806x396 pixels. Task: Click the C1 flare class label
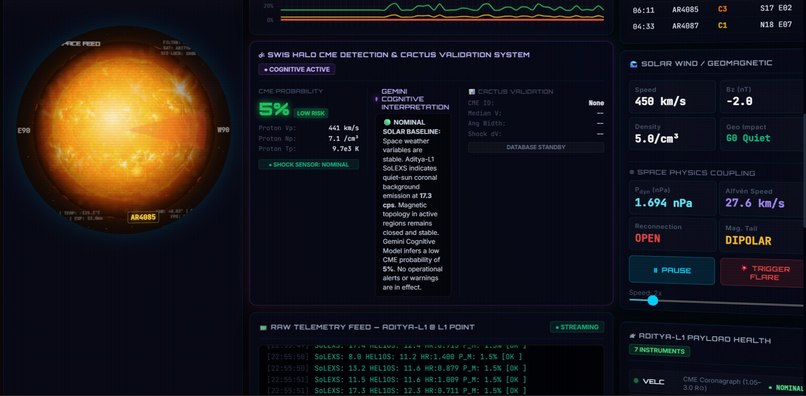[x=722, y=25]
